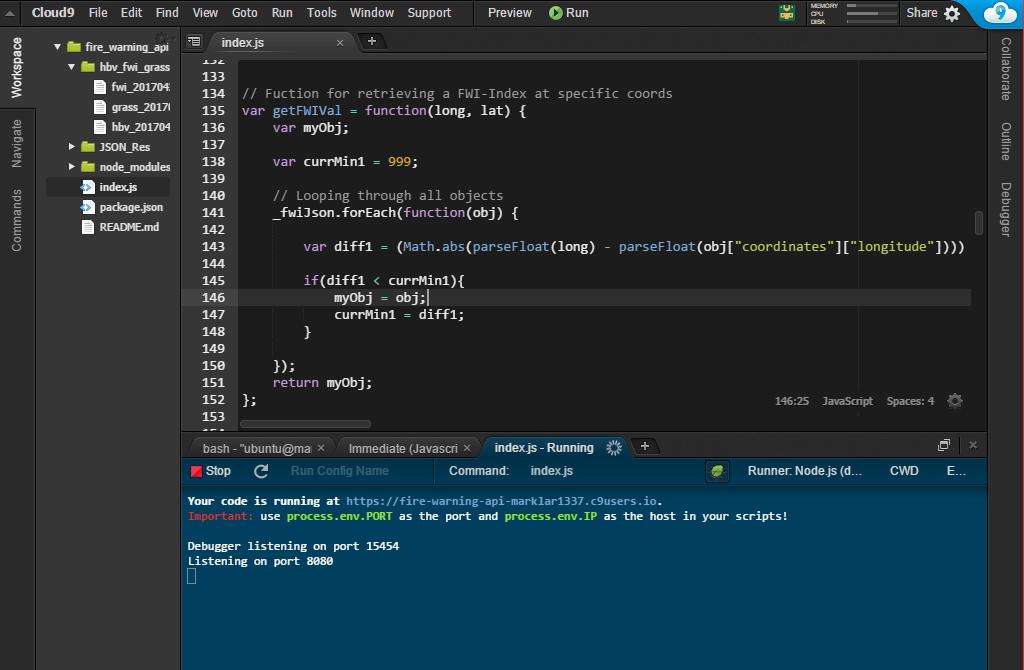Screen dimensions: 1024x670
Task: Click the memory CPU disk stats indicator
Action: click(x=853, y=13)
